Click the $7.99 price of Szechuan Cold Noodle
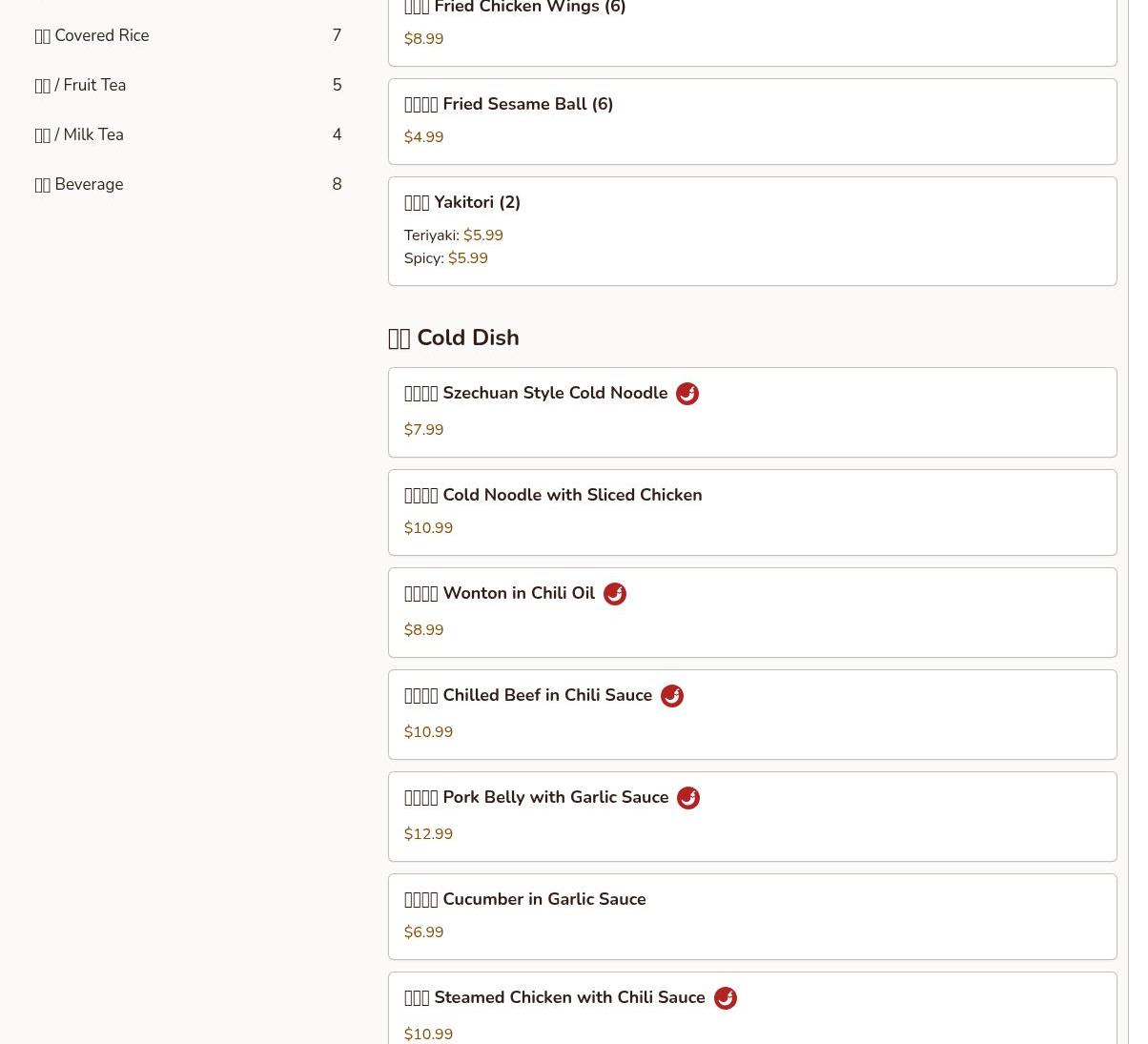 tap(423, 430)
